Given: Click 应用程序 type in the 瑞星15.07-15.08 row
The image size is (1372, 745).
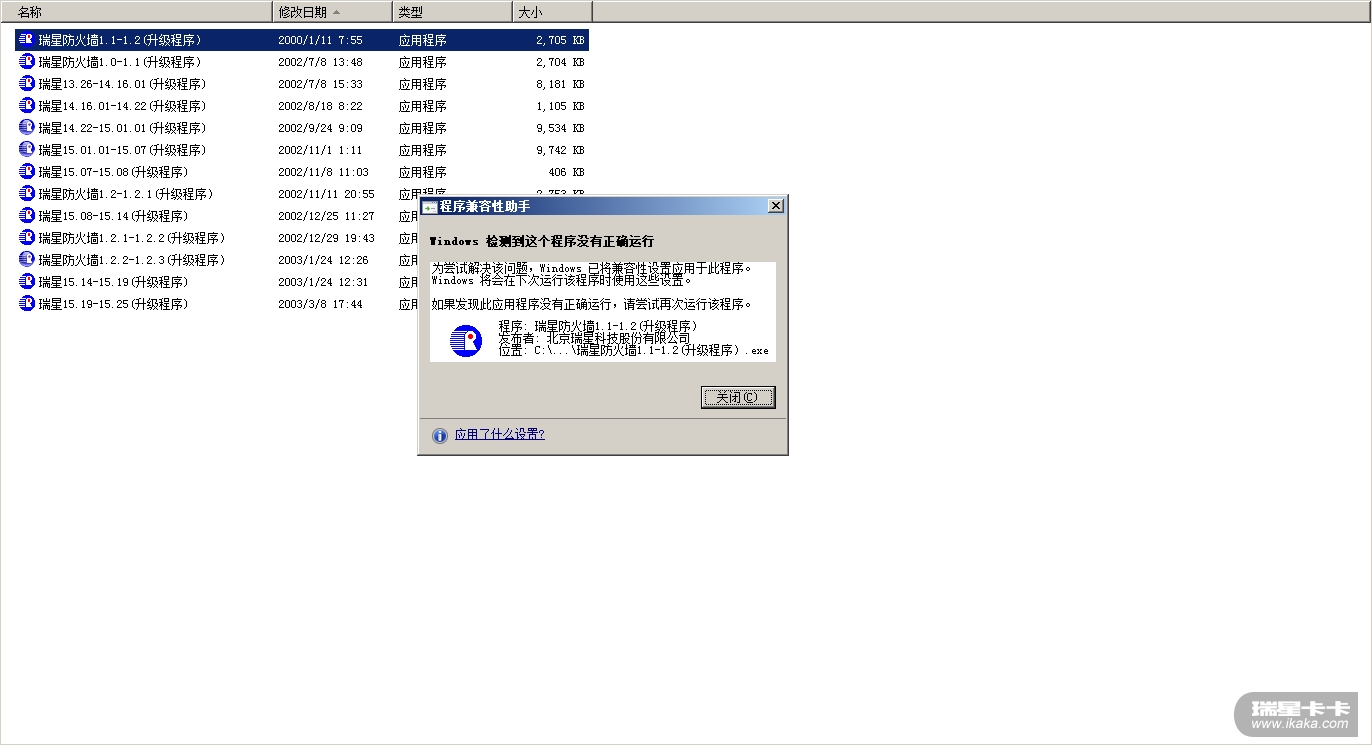Looking at the screenshot, I should point(423,173).
